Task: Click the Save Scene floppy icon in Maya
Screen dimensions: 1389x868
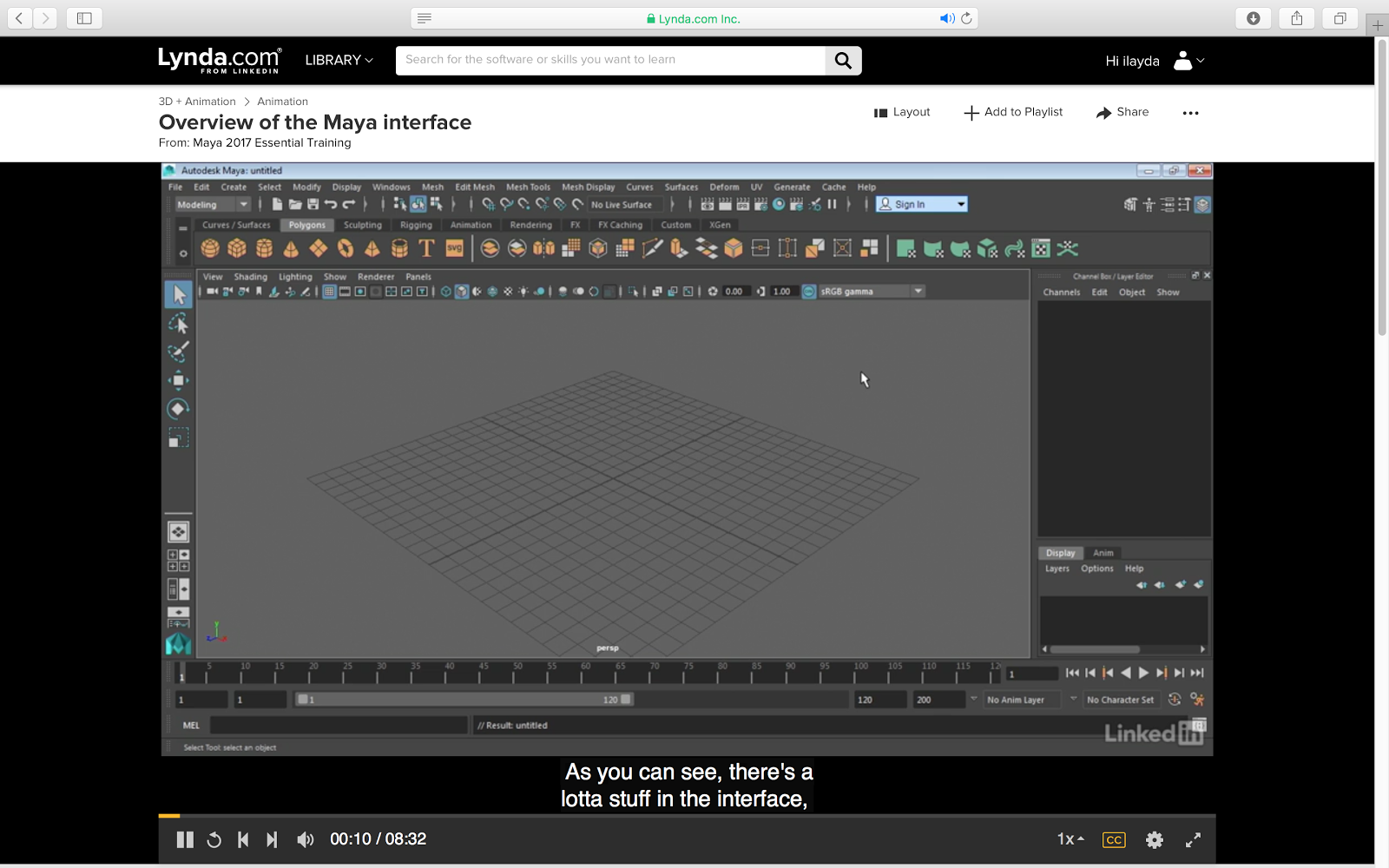Action: [x=313, y=204]
